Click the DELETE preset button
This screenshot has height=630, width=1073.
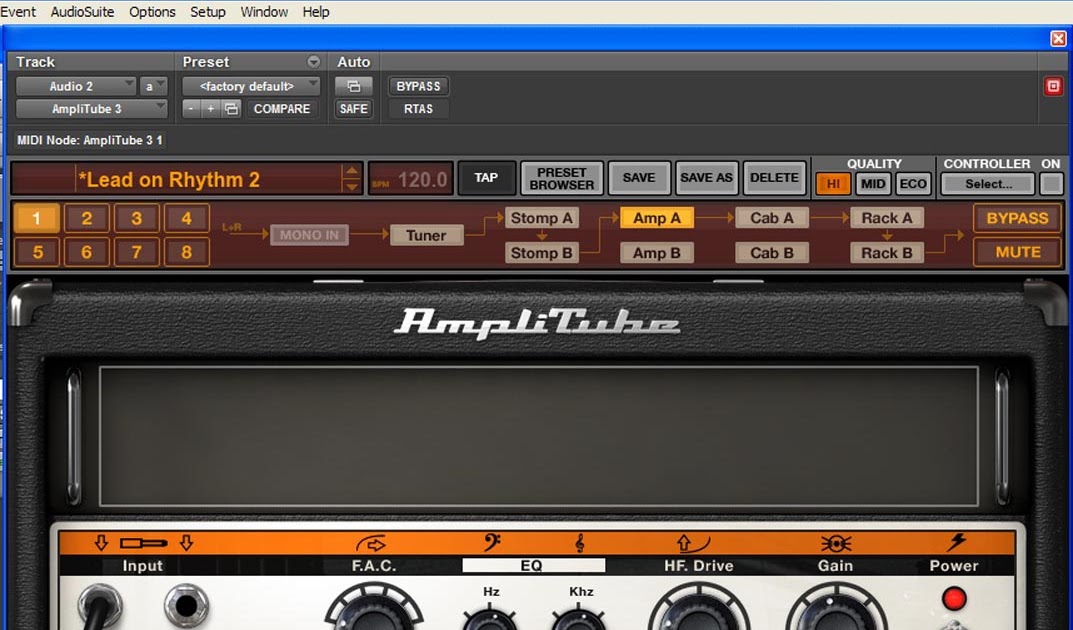pos(774,178)
